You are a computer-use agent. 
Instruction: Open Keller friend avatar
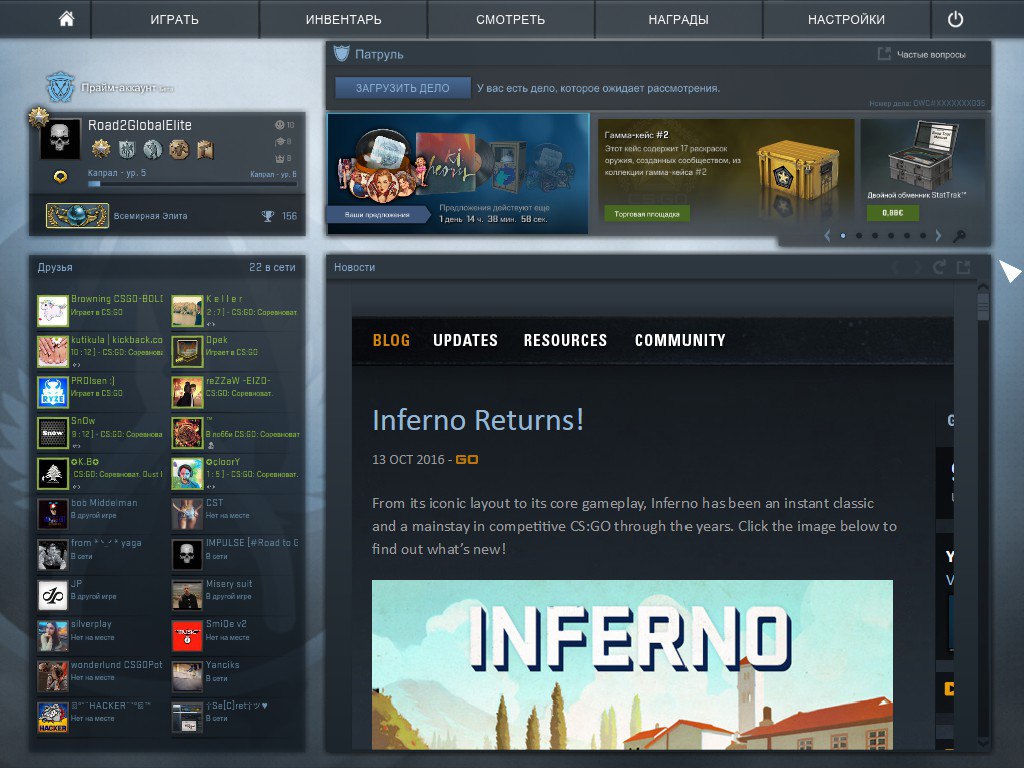pos(187,311)
